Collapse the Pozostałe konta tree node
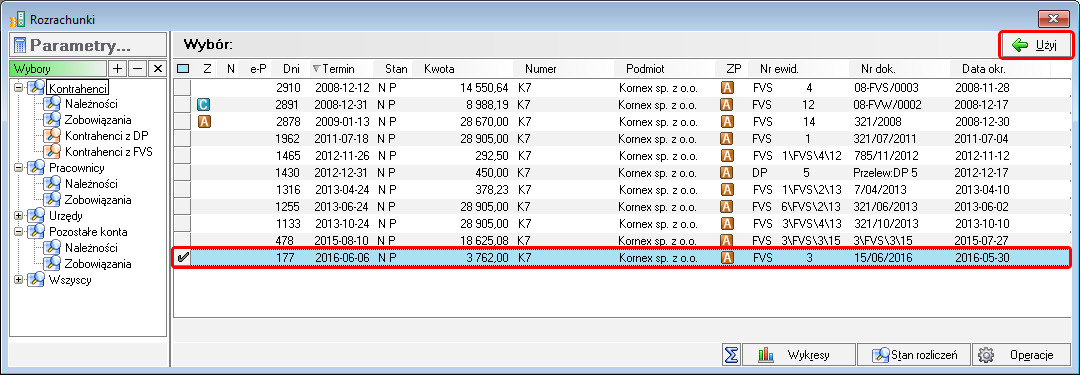 [19, 232]
